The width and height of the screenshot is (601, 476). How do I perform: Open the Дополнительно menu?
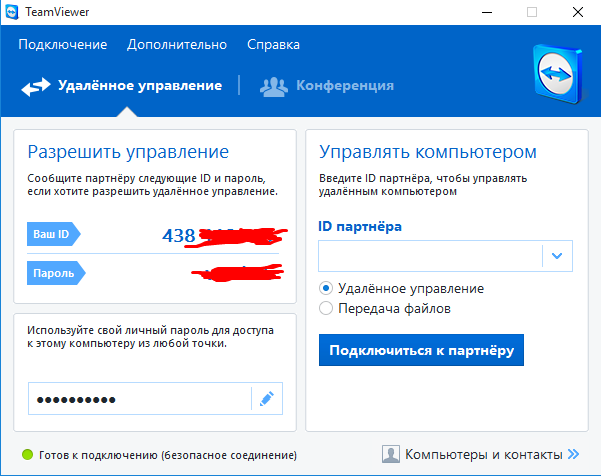[177, 45]
